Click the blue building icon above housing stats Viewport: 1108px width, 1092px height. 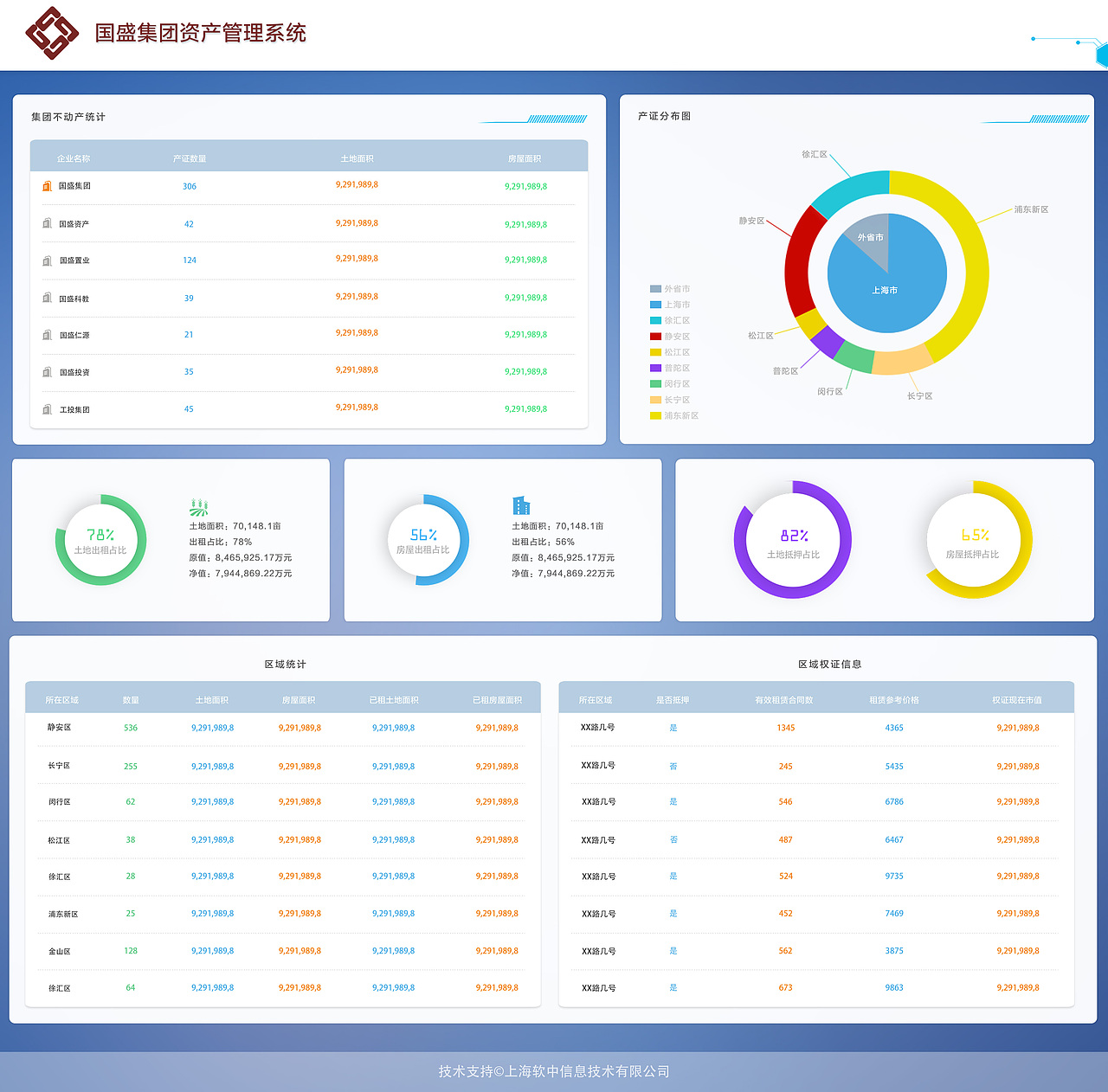521,505
